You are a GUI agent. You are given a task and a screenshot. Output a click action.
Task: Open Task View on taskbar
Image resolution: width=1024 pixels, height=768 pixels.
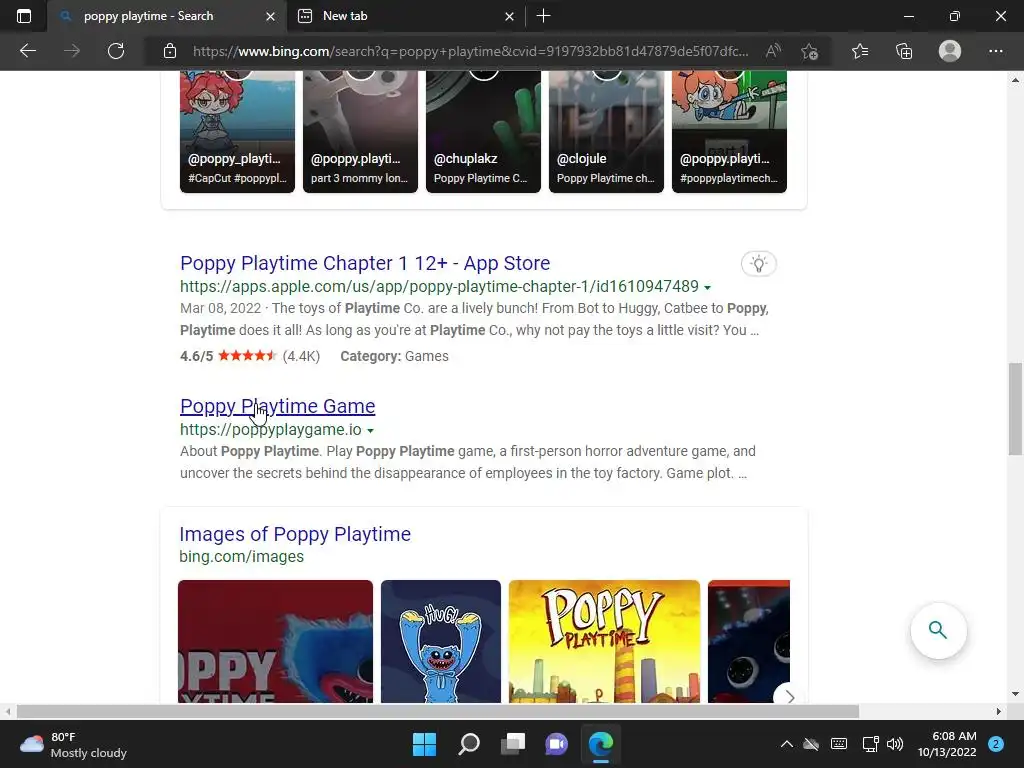click(x=513, y=744)
